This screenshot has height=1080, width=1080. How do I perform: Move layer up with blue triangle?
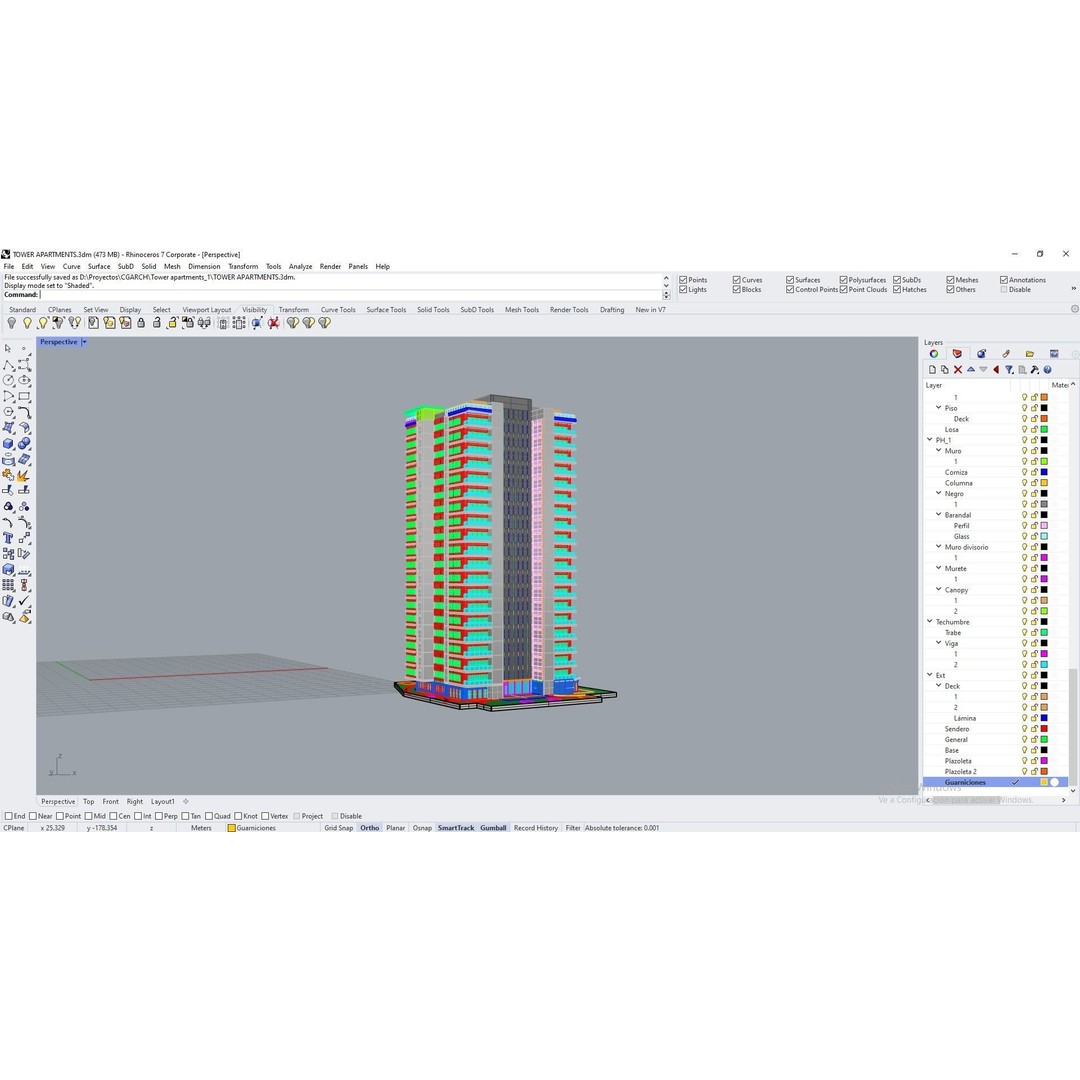click(x=970, y=370)
